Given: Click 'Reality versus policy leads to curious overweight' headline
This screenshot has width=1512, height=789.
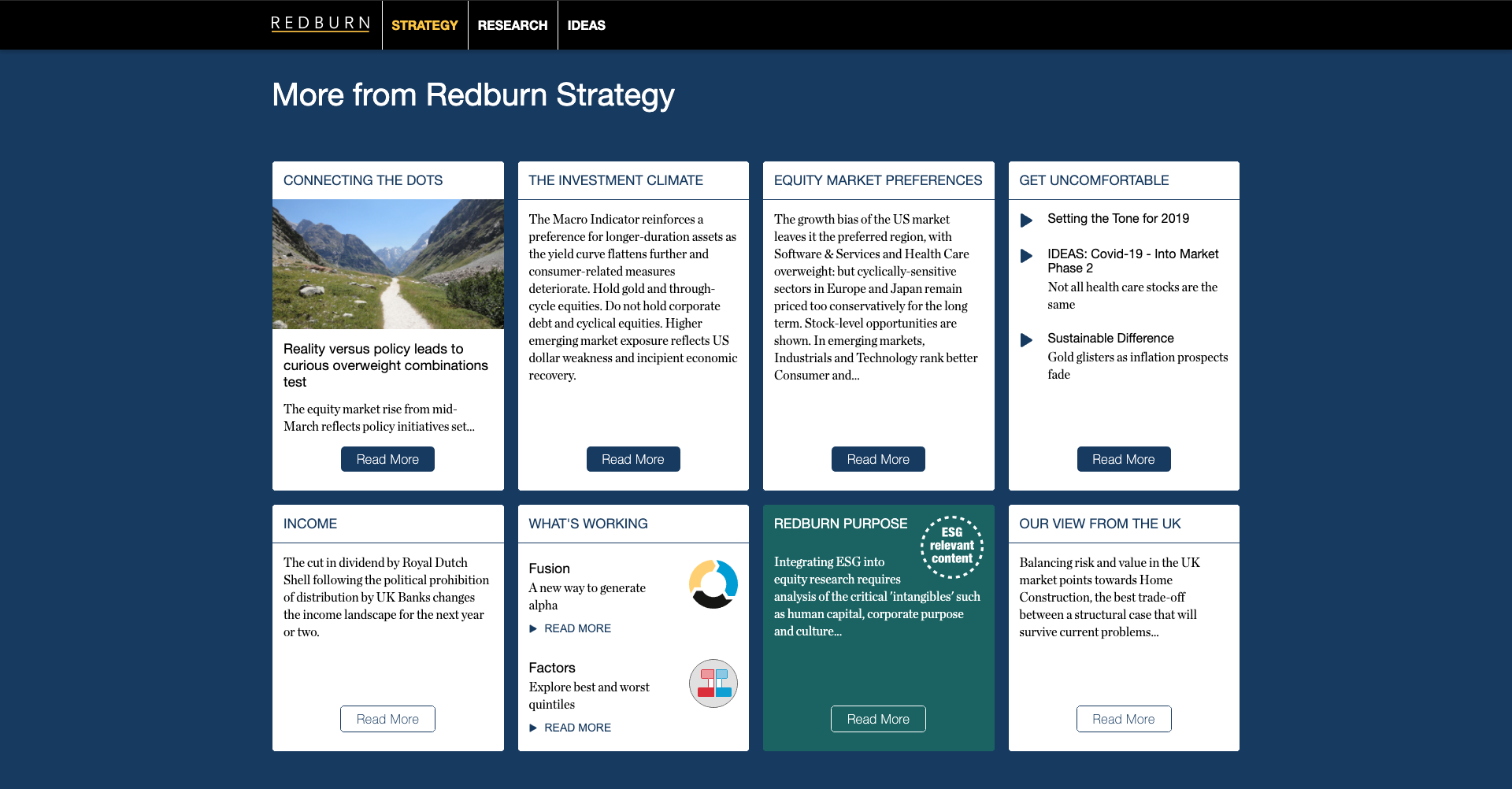Looking at the screenshot, I should (x=386, y=365).
